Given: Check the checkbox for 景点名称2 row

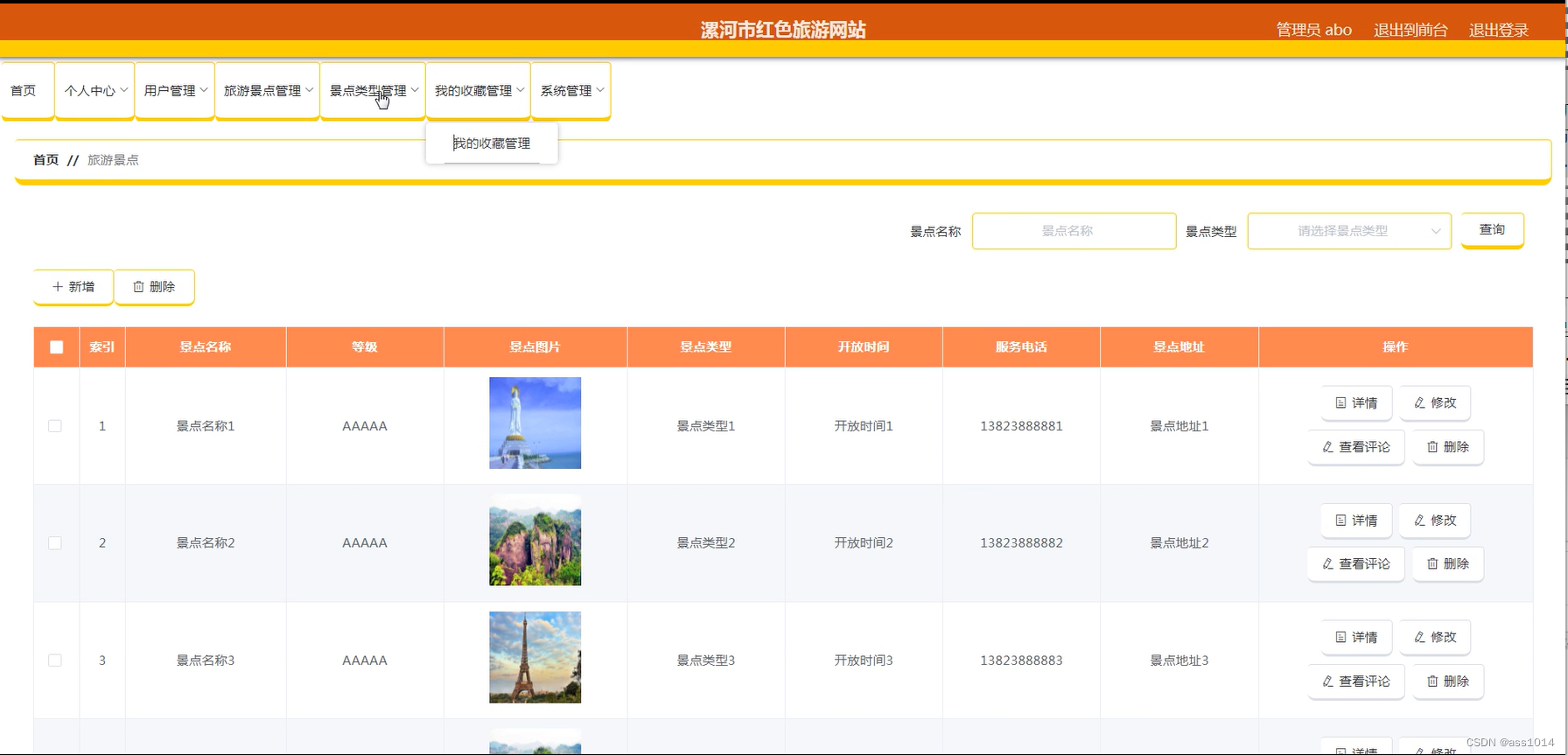Looking at the screenshot, I should [x=55, y=543].
